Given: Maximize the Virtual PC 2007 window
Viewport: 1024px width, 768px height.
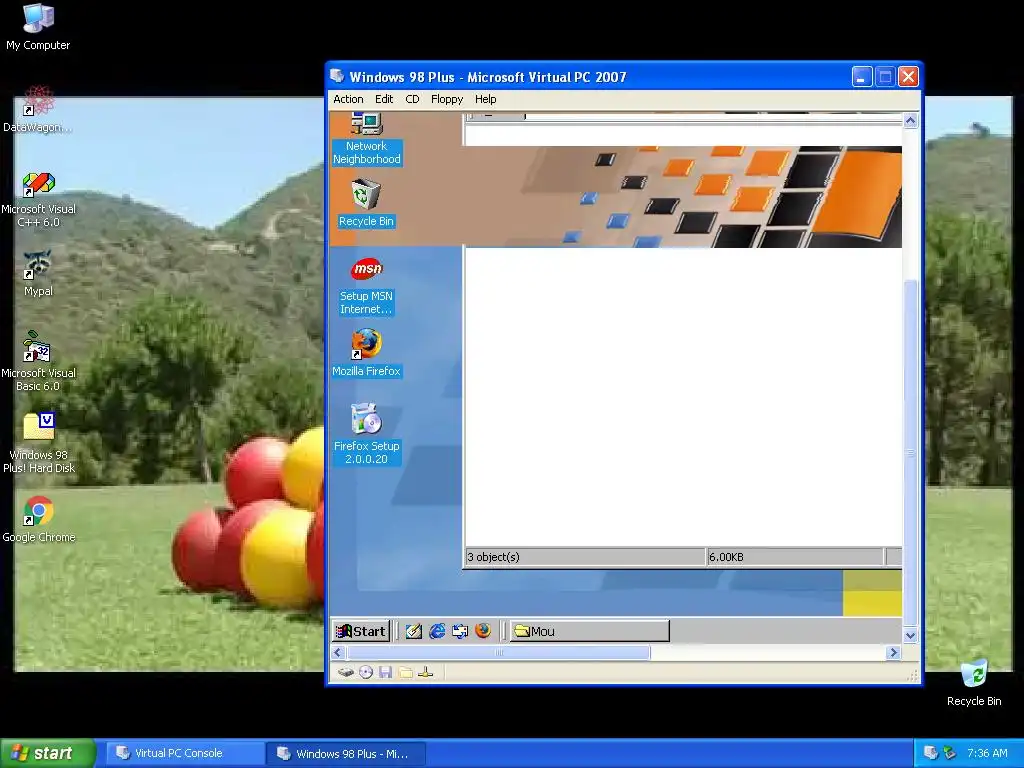Looking at the screenshot, I should [x=885, y=77].
